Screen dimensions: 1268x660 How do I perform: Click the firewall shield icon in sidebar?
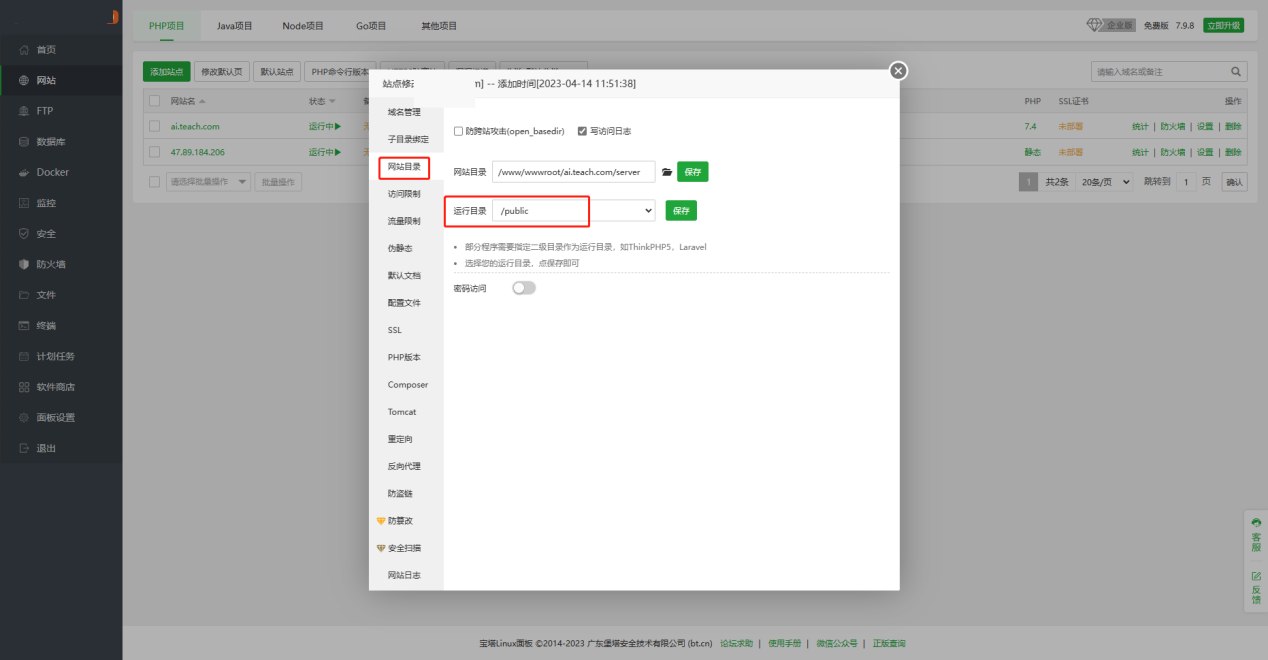tap(25, 264)
